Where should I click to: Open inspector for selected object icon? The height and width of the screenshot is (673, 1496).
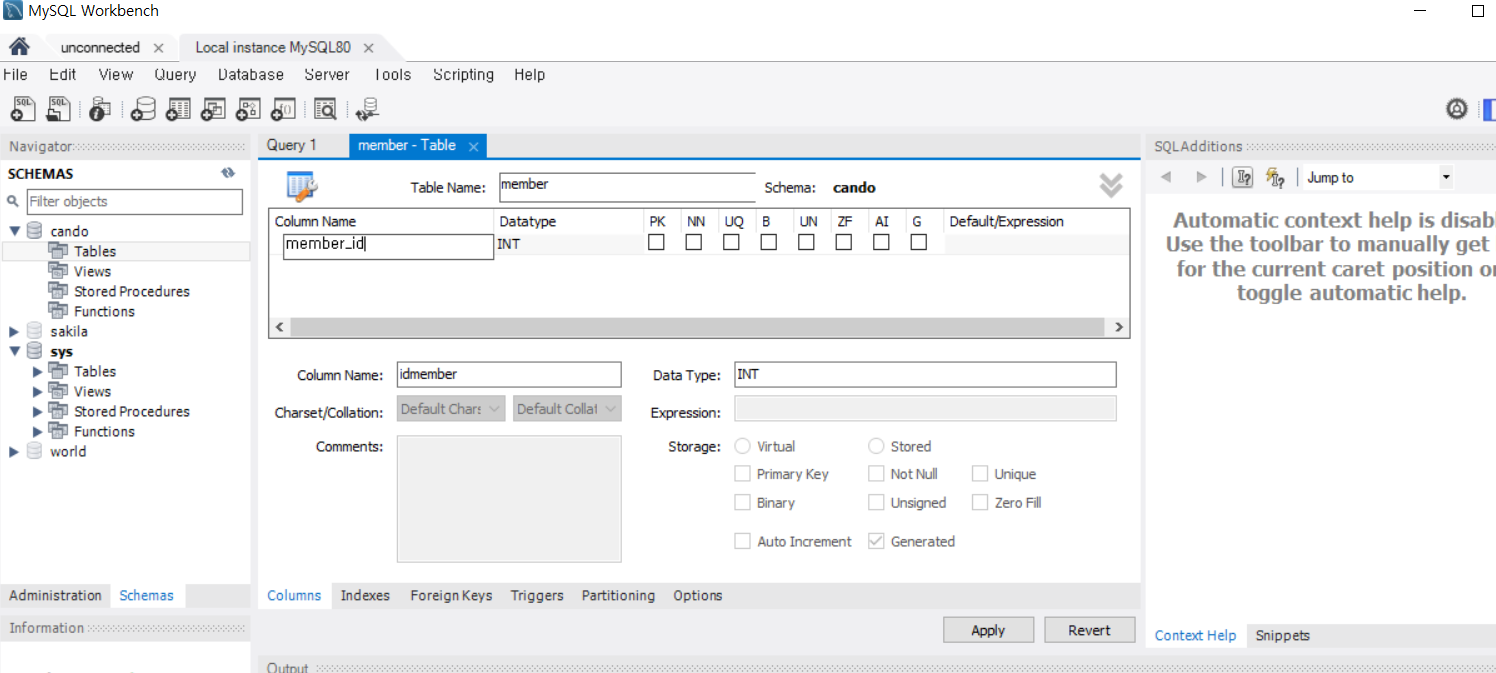click(100, 109)
